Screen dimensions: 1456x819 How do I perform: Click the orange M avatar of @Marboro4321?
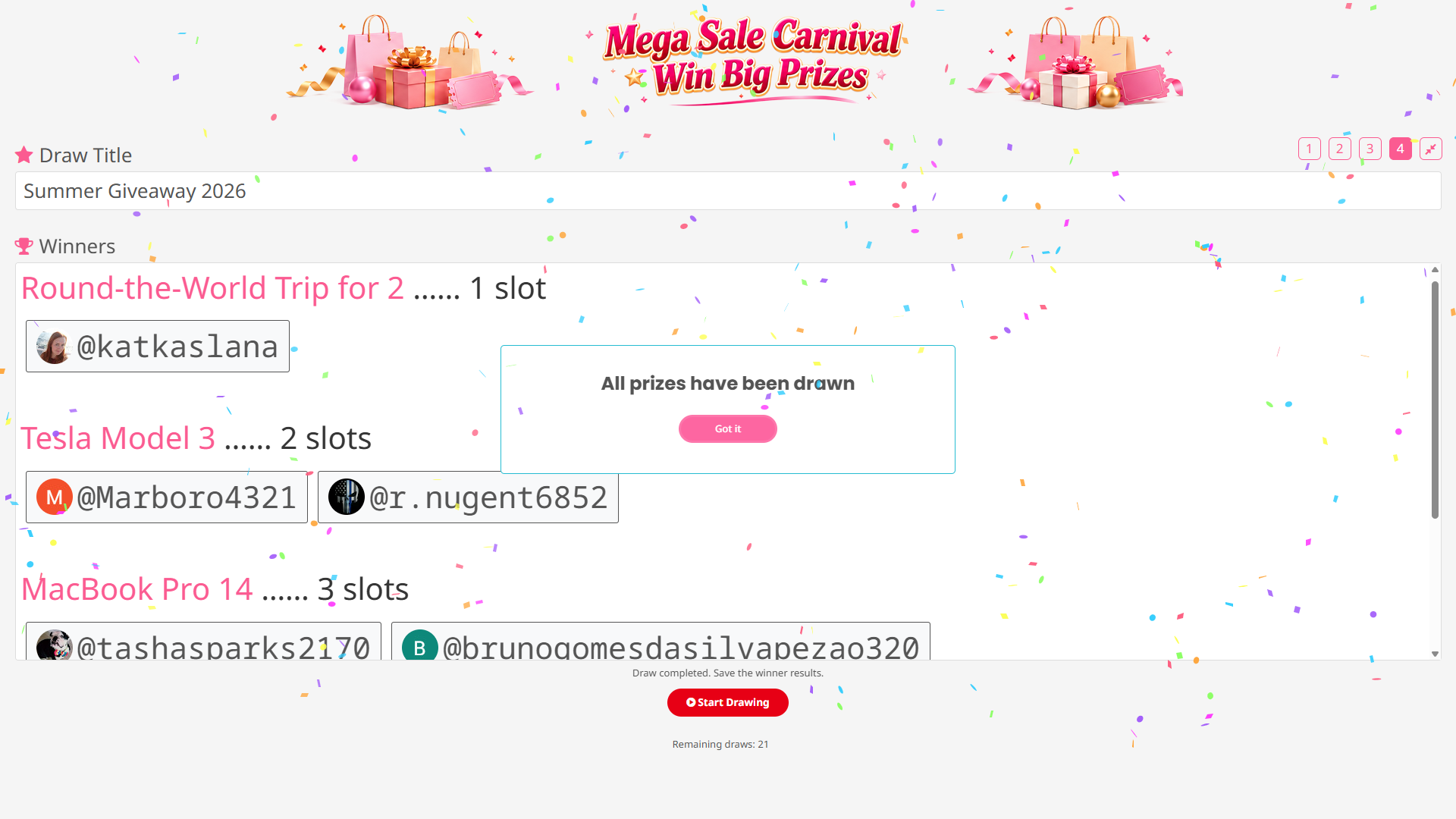(55, 497)
